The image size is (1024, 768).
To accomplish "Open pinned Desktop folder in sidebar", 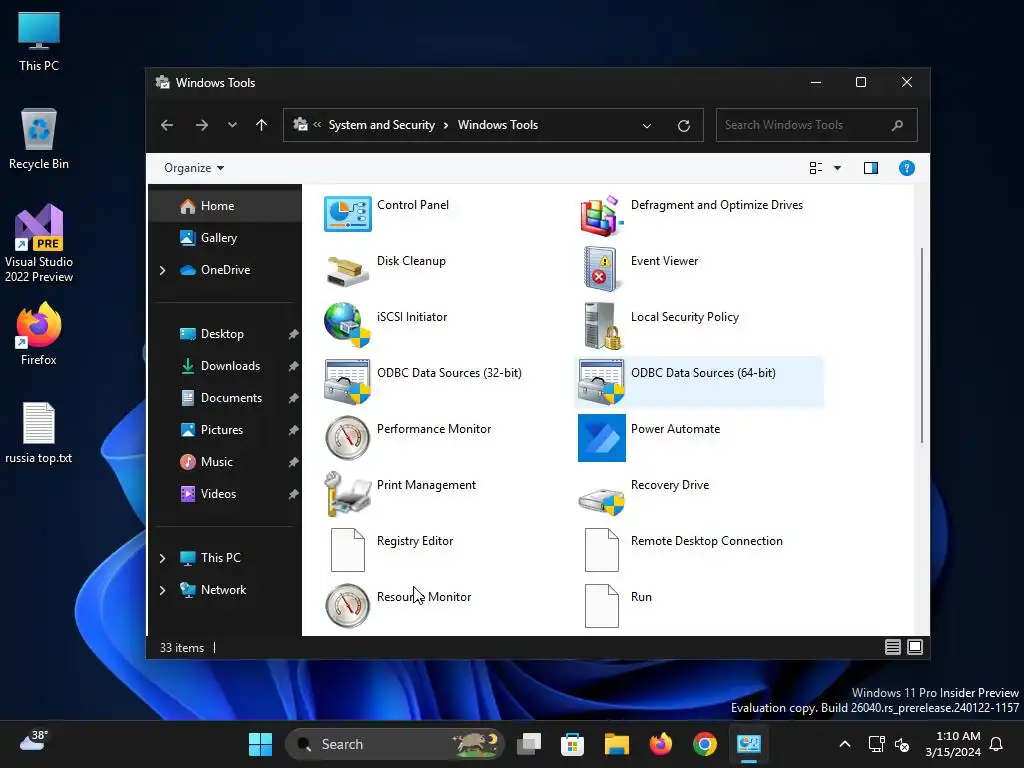I will click(x=225, y=334).
